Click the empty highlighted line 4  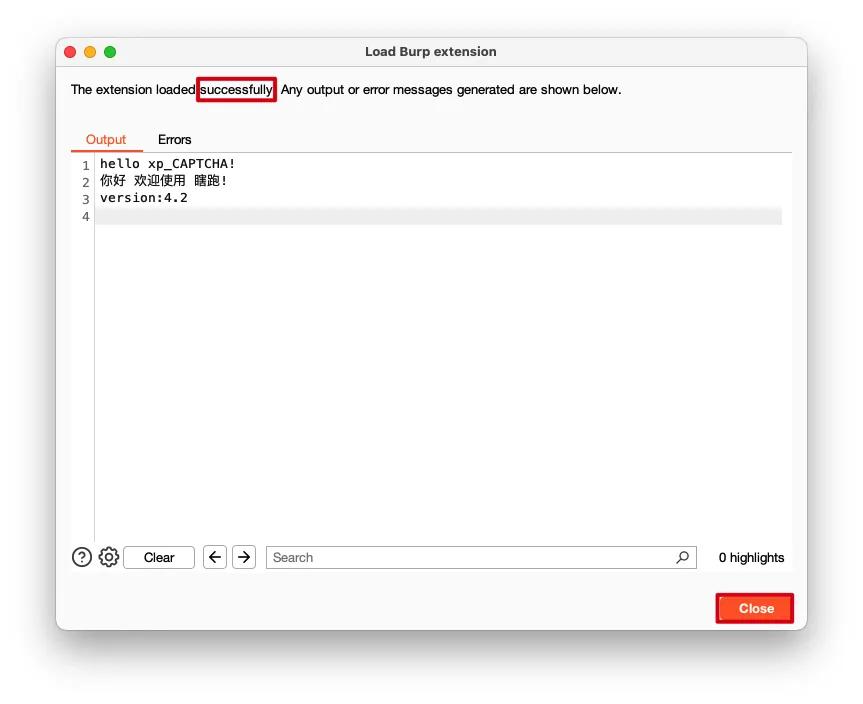tap(438, 216)
